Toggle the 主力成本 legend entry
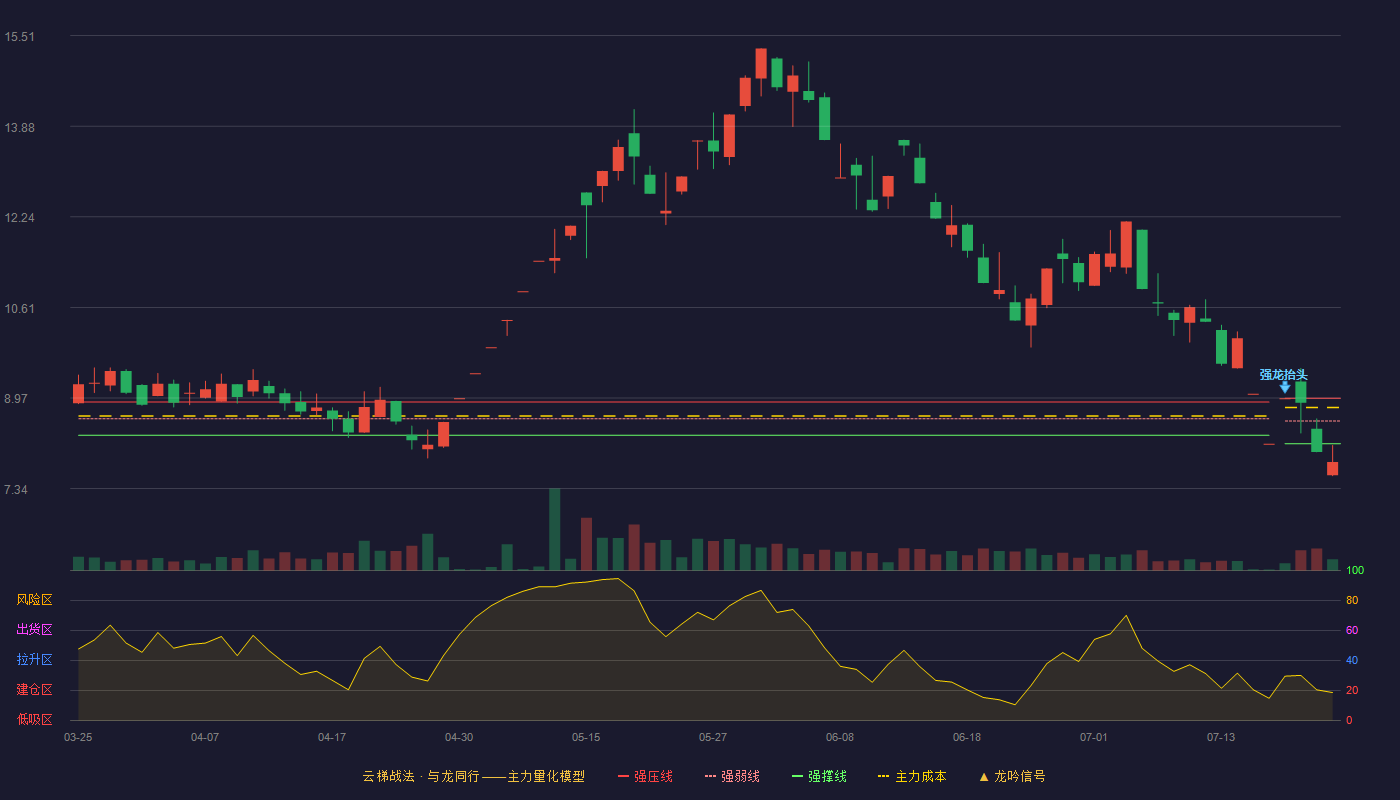Image resolution: width=1400 pixels, height=800 pixels. click(x=912, y=776)
